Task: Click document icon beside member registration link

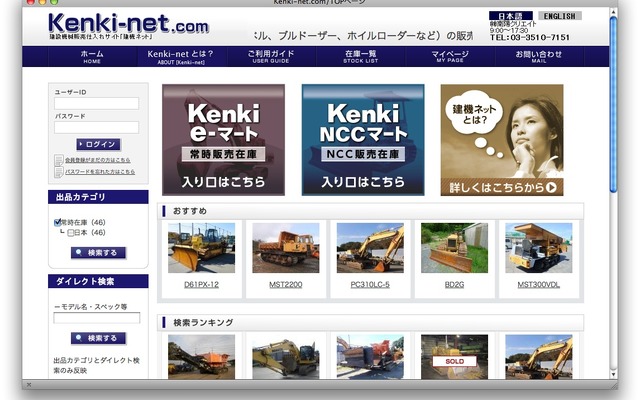Action: (x=59, y=160)
